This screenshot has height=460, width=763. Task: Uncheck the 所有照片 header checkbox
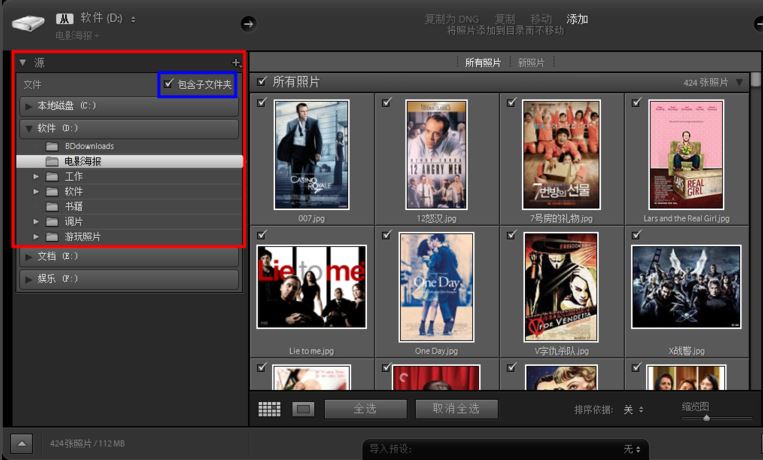click(x=262, y=81)
